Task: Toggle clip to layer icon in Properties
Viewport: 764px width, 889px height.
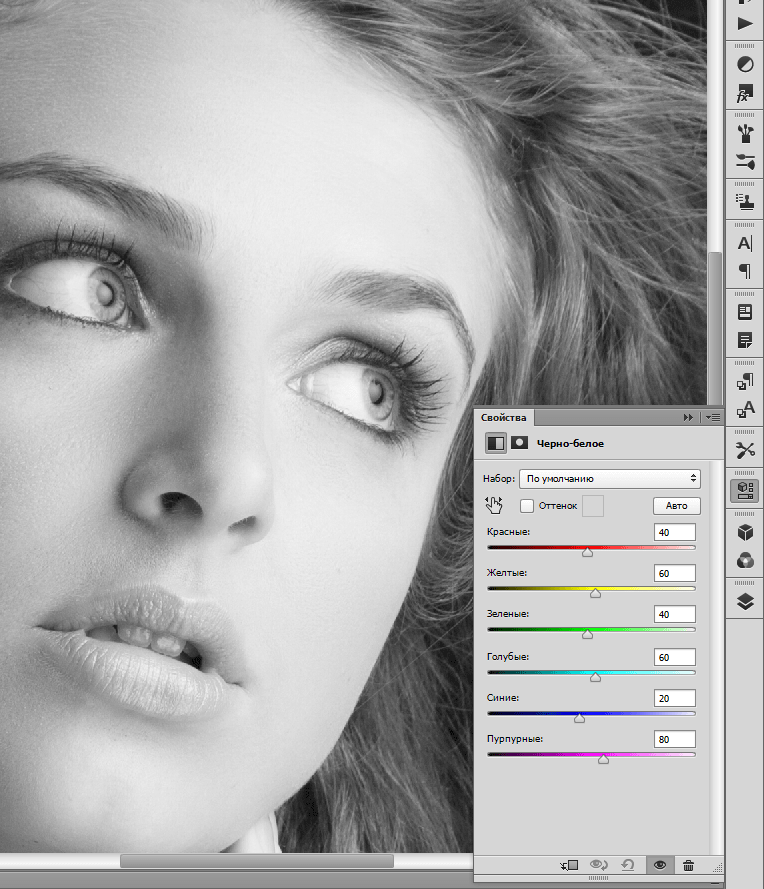Action: (x=571, y=865)
